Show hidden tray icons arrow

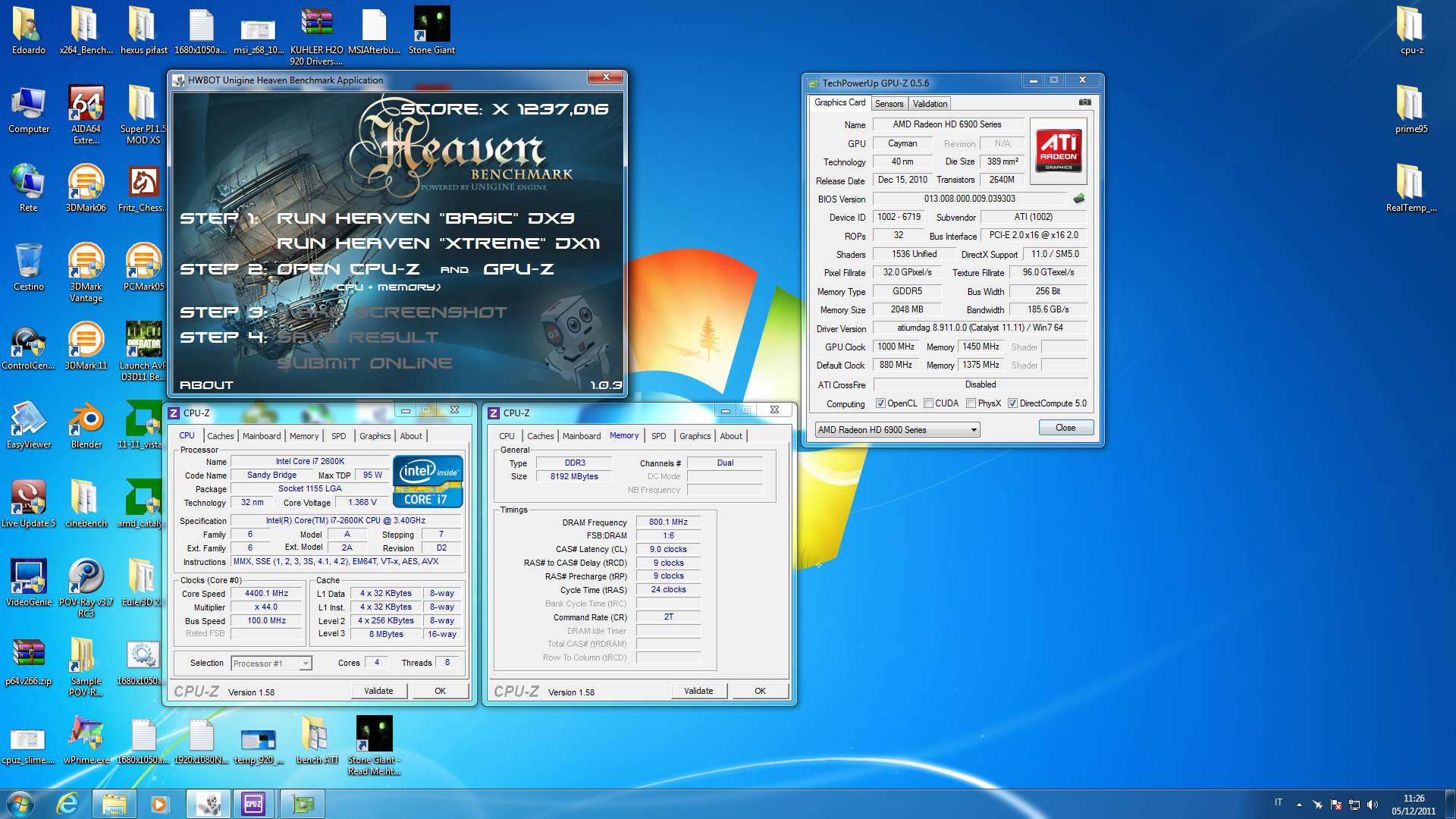1299,805
